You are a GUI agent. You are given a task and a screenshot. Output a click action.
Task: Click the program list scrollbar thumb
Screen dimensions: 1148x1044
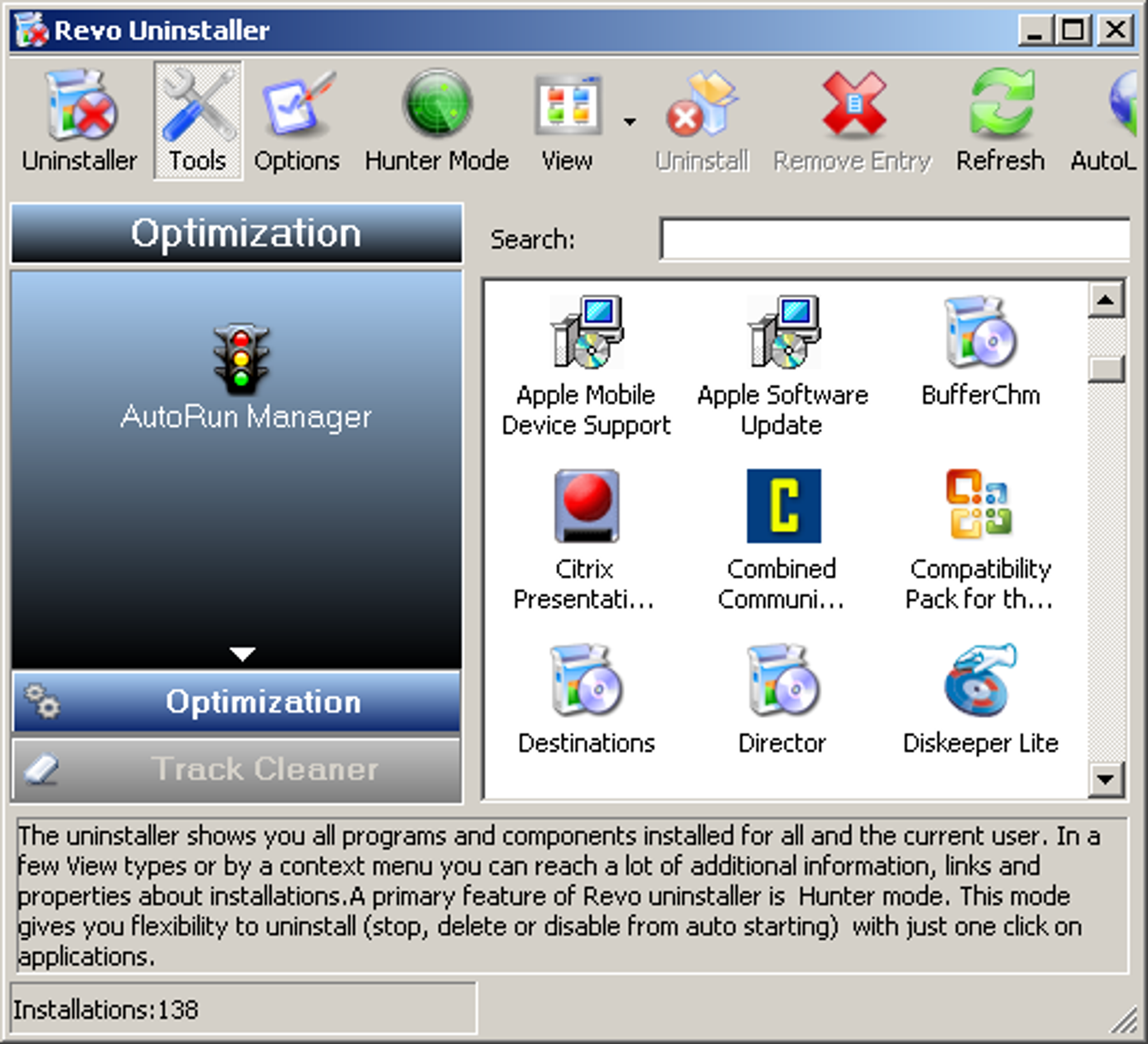(x=1106, y=370)
